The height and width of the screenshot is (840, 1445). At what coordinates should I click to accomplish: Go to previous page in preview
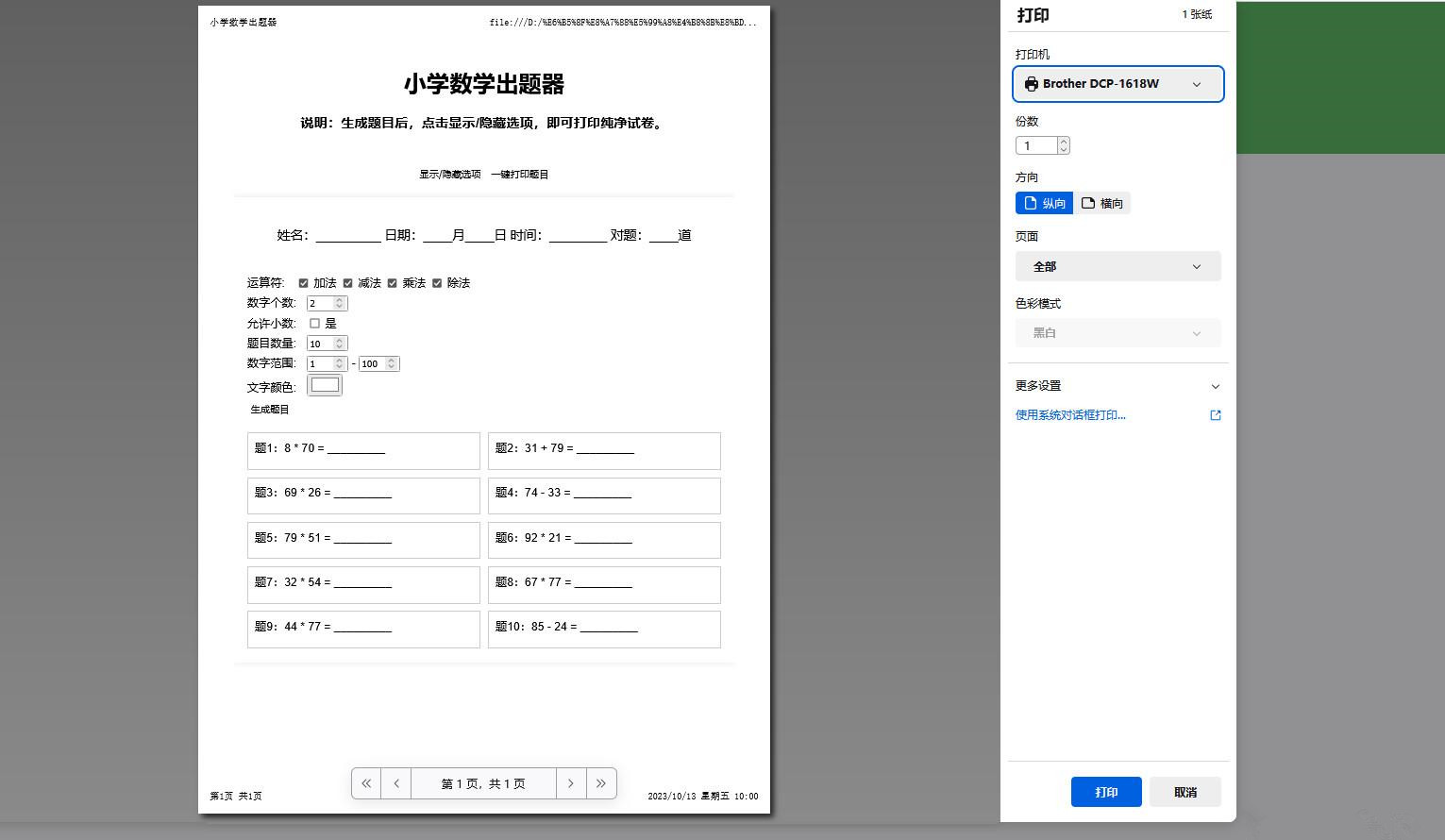pos(396,783)
